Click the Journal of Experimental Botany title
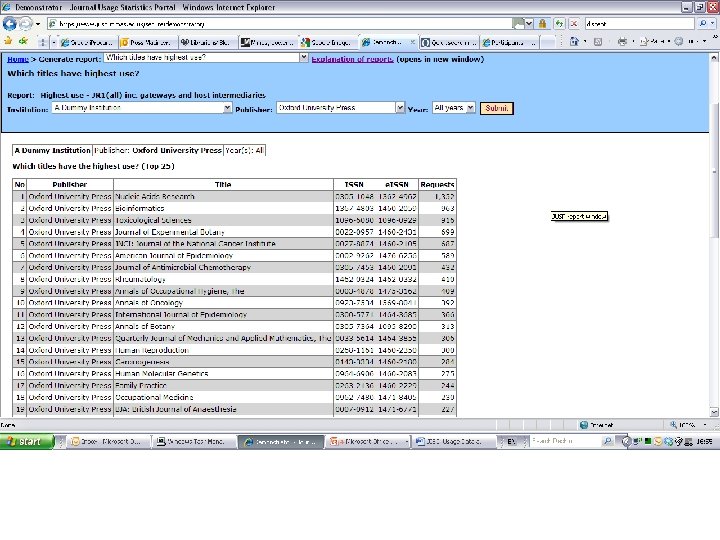The image size is (720, 540). click(169, 232)
